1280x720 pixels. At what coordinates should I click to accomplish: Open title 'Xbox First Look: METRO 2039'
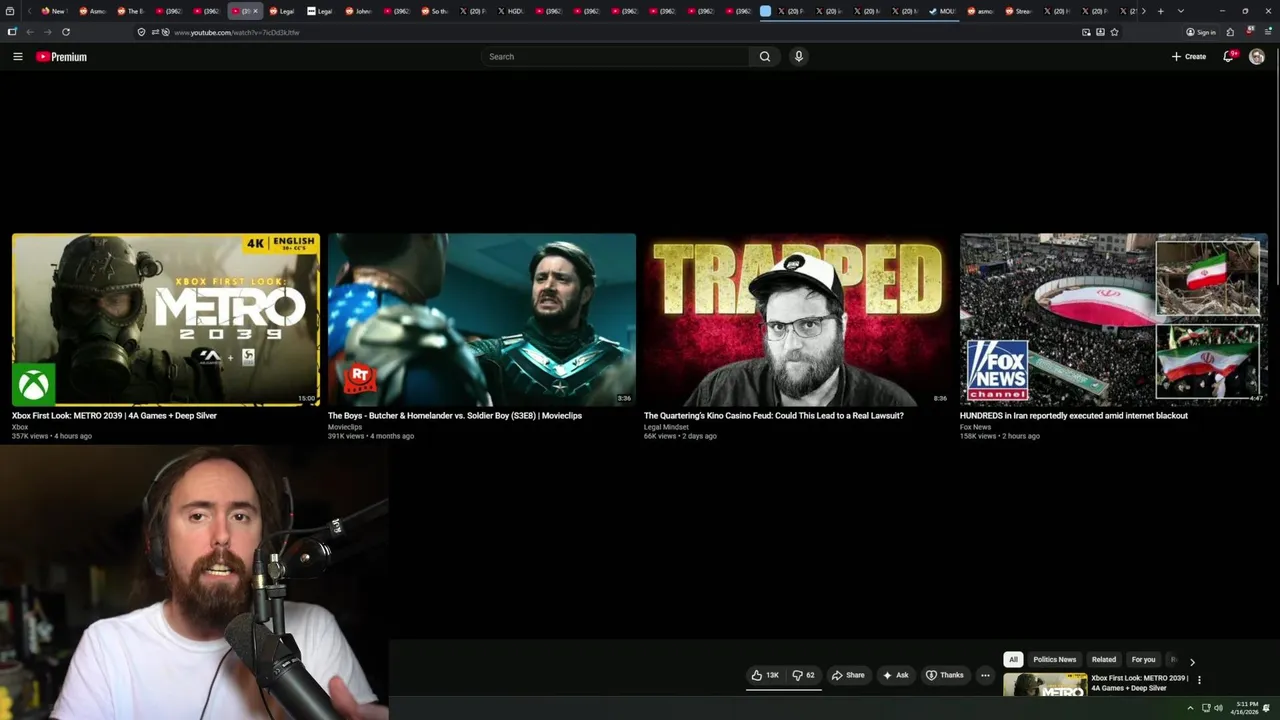(114, 416)
